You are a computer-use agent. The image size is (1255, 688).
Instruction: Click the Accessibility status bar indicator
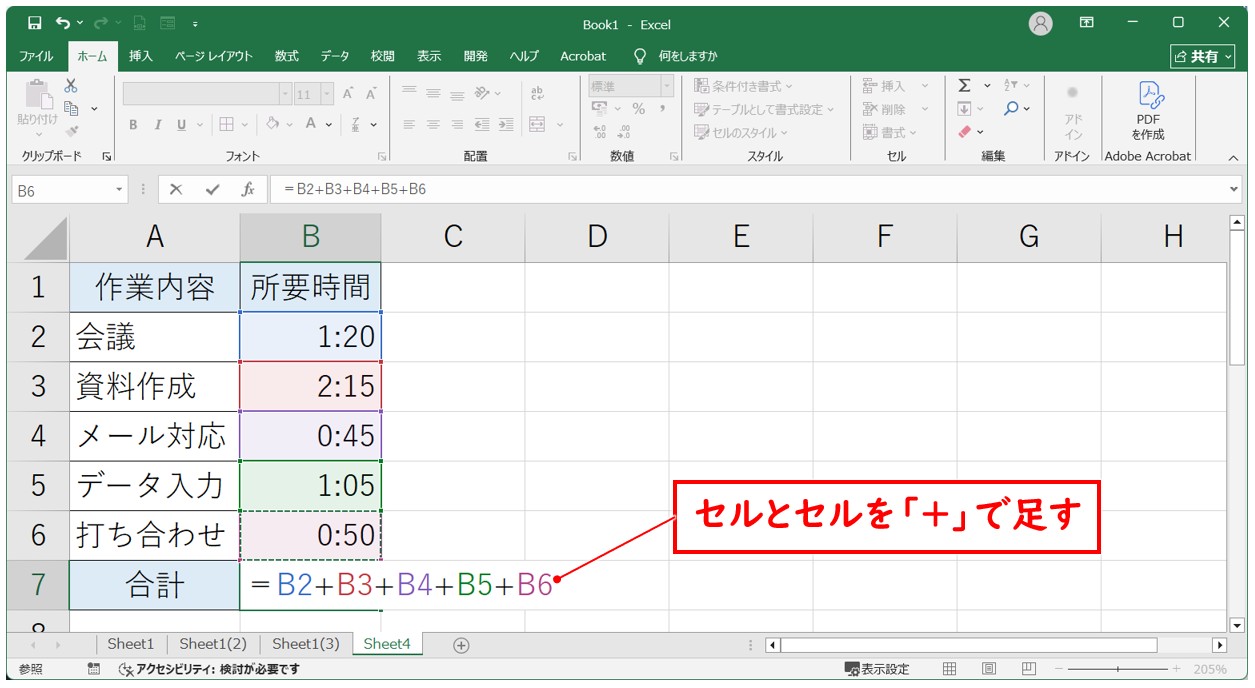209,670
